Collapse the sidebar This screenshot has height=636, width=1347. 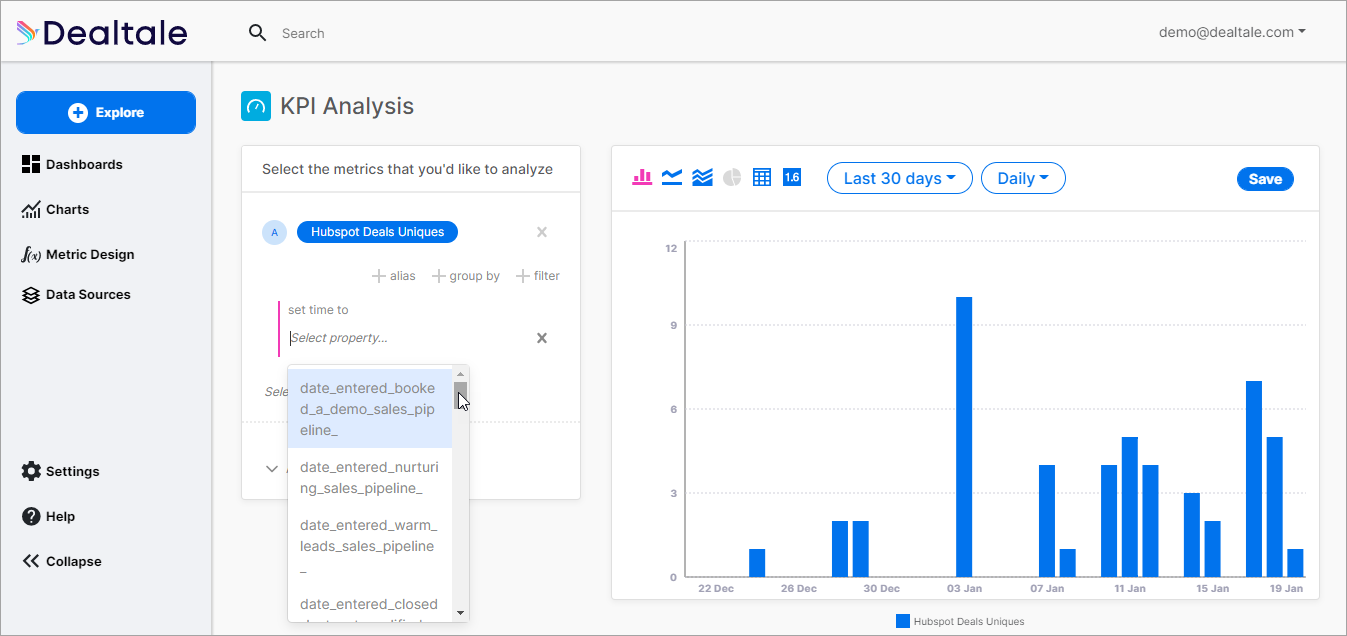(x=61, y=561)
